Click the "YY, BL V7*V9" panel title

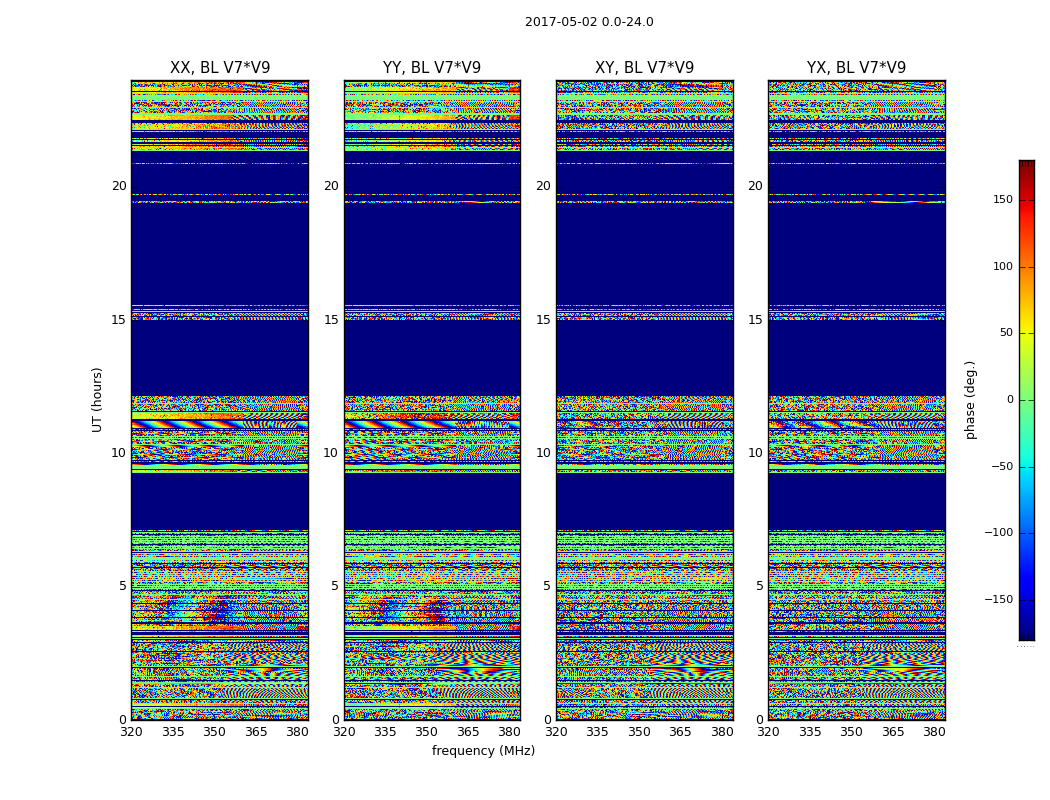(x=432, y=68)
